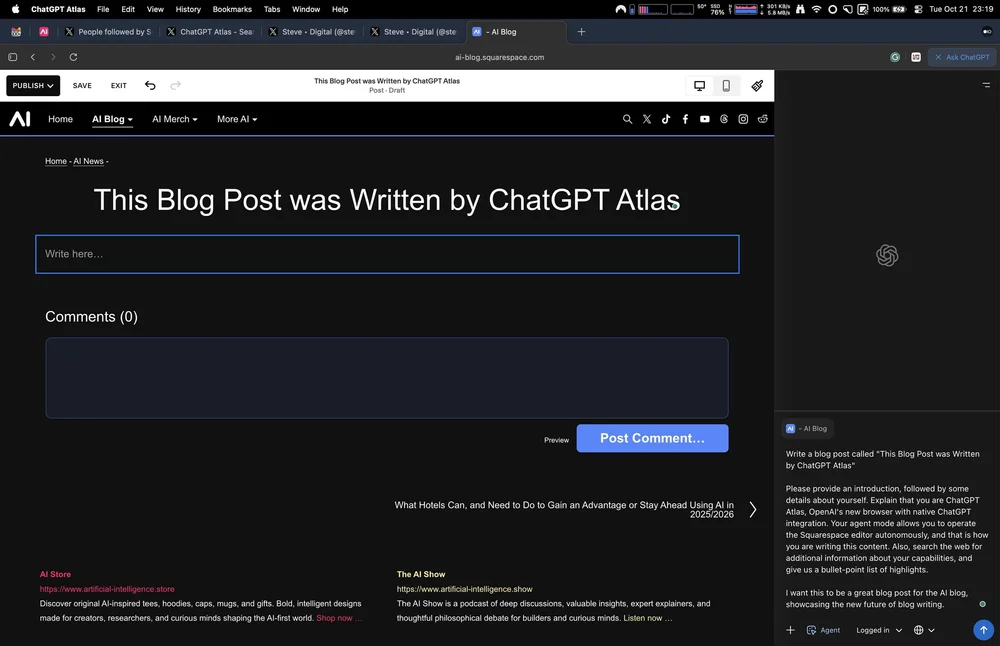Open the Squarespace PUBLISH dropdown

[33, 85]
